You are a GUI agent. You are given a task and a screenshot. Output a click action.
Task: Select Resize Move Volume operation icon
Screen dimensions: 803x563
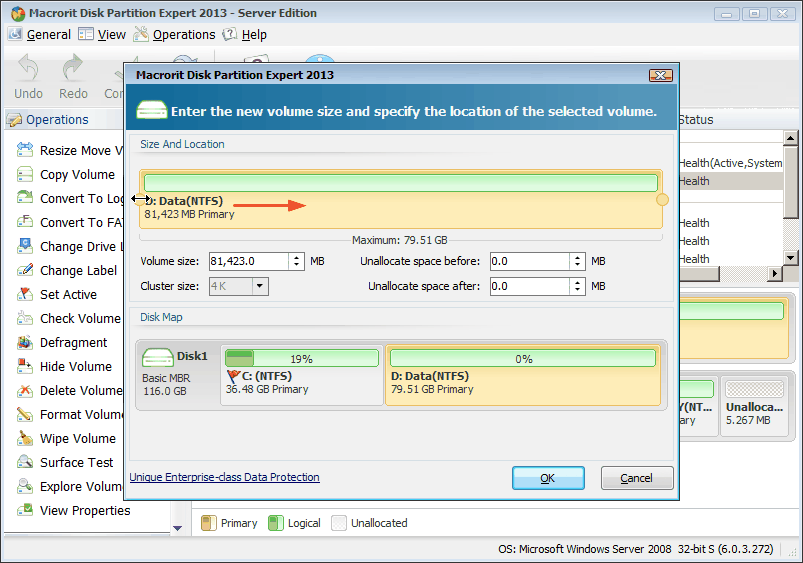pos(25,150)
